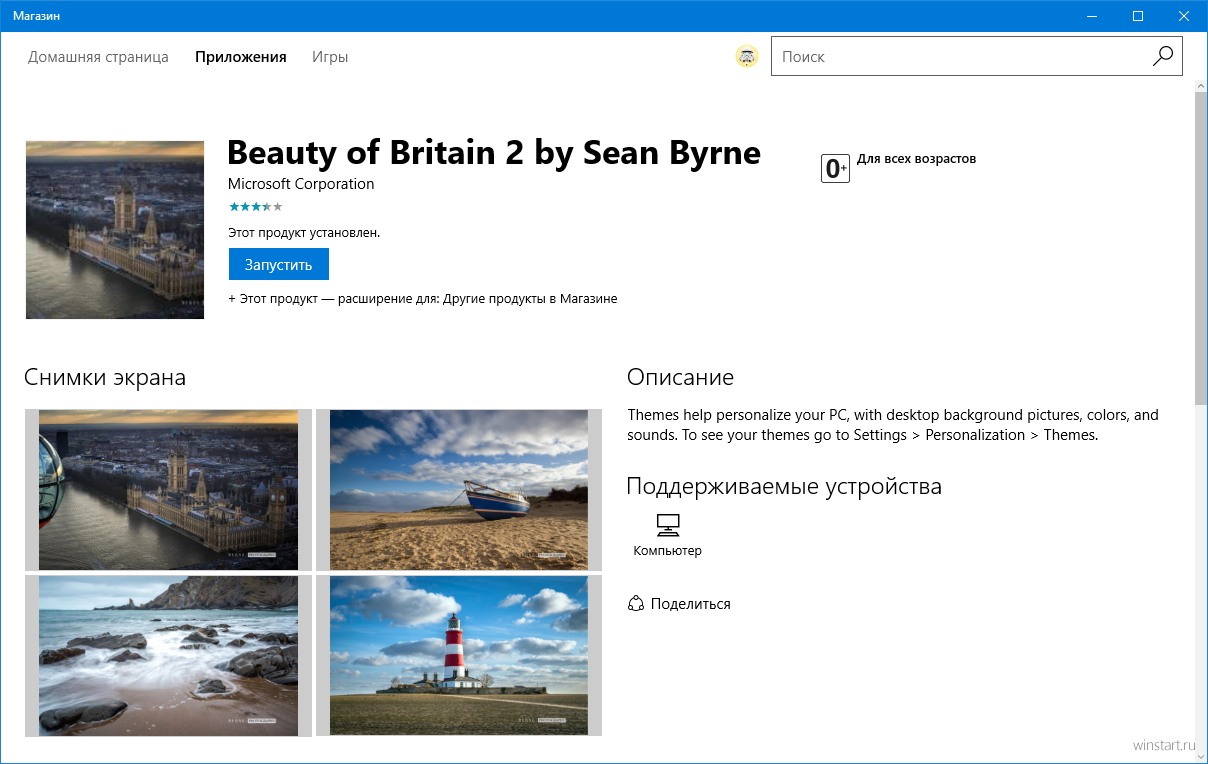Click the 0+ age rating badge

(835, 169)
